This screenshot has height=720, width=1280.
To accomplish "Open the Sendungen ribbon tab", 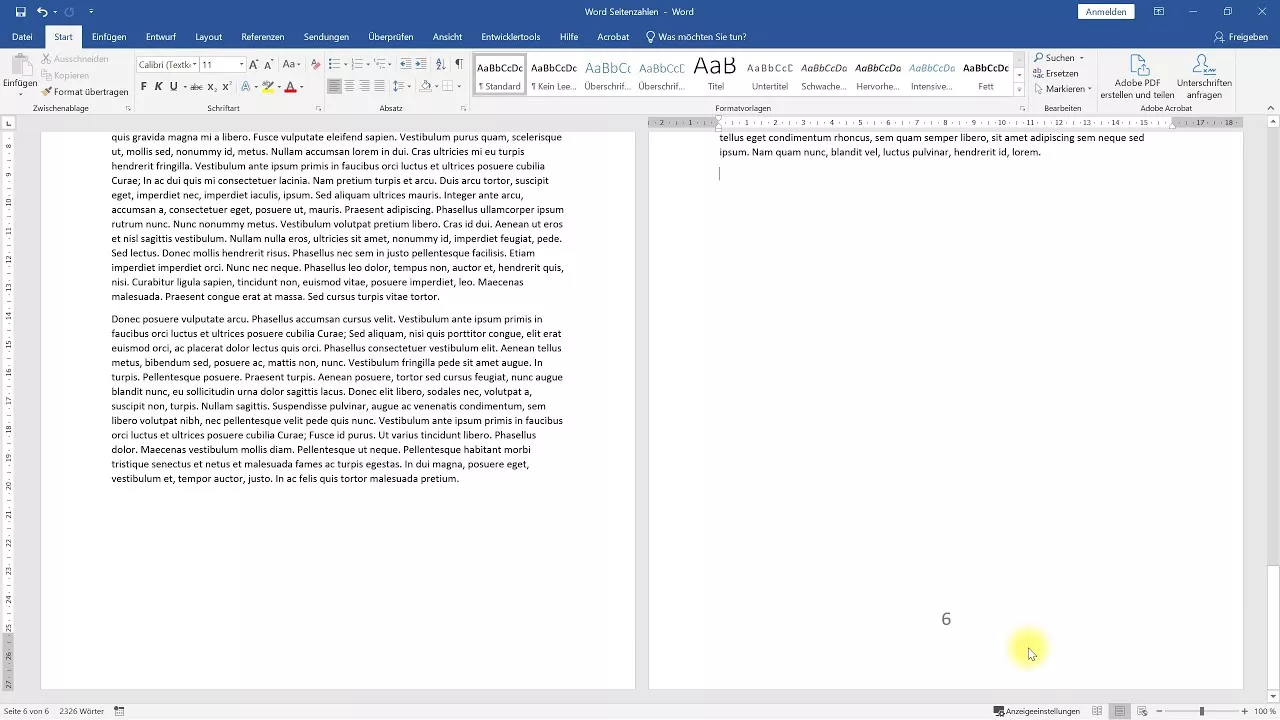I will coord(326,36).
